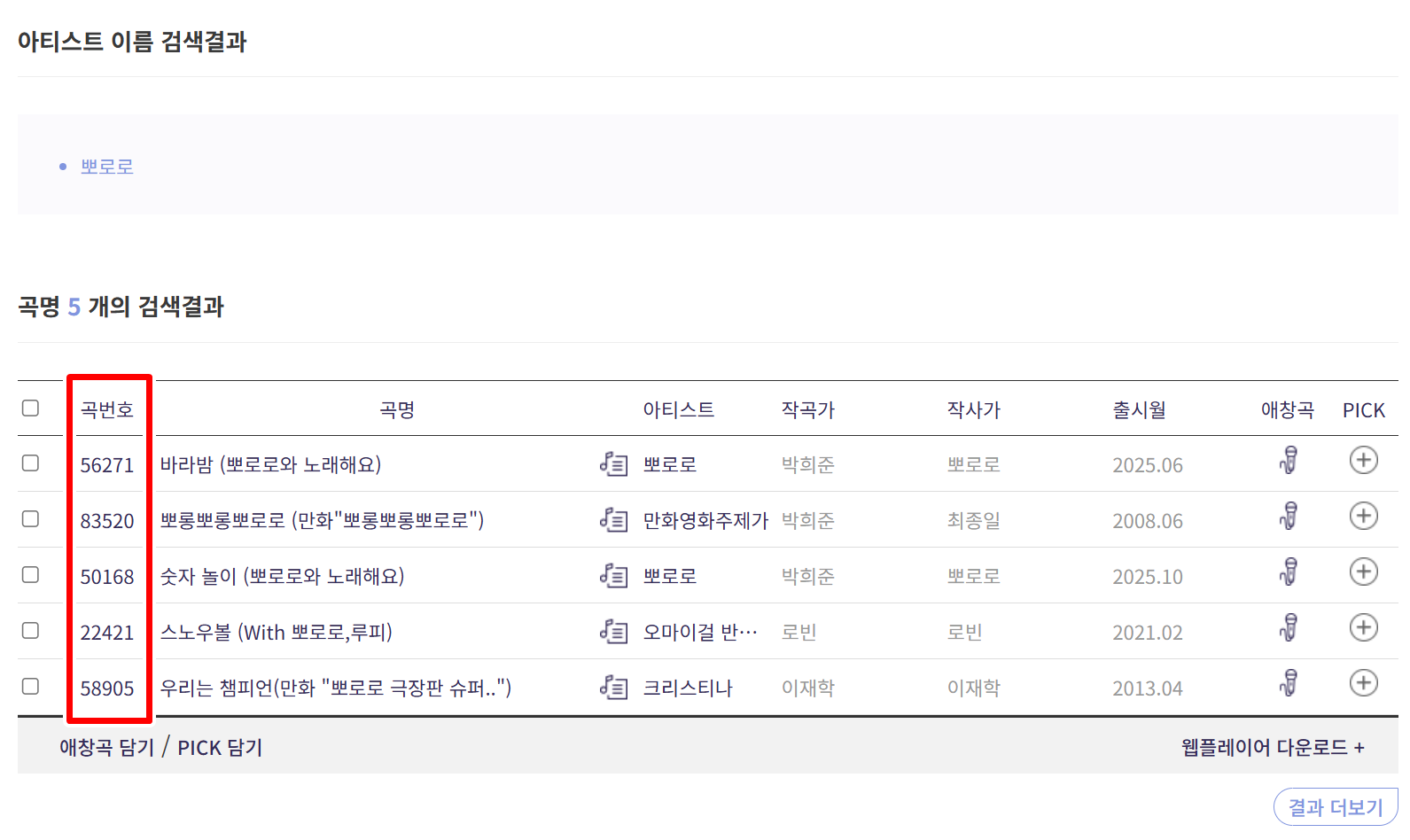Check the box for song 50168
Viewport: 1410px width, 840px height.
pos(31,574)
